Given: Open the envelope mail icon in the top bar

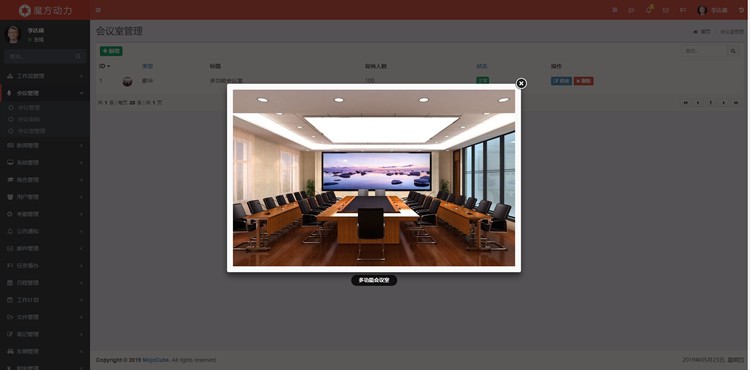Looking at the screenshot, I should (x=665, y=10).
